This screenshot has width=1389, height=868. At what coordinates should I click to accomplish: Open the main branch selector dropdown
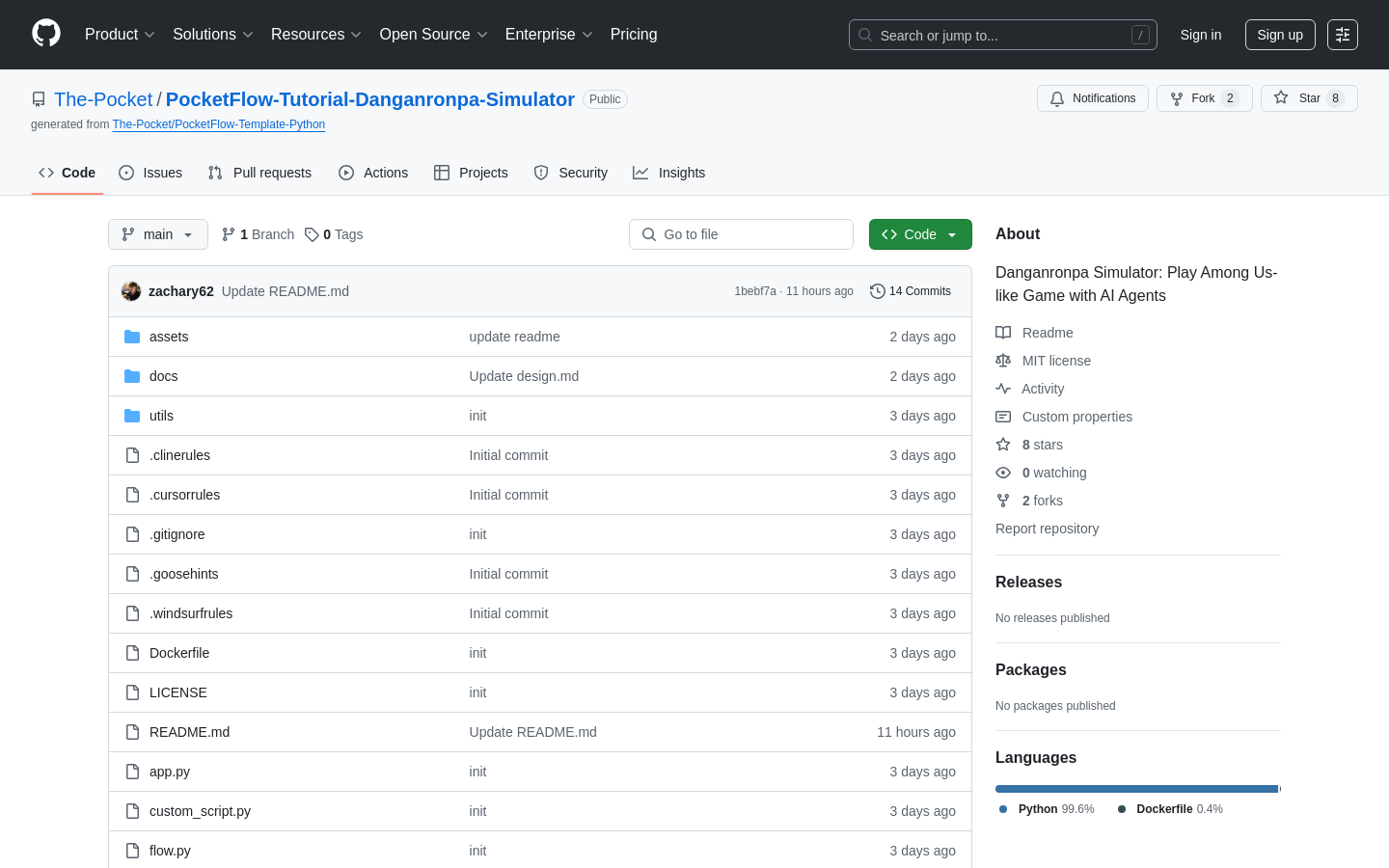click(x=158, y=234)
